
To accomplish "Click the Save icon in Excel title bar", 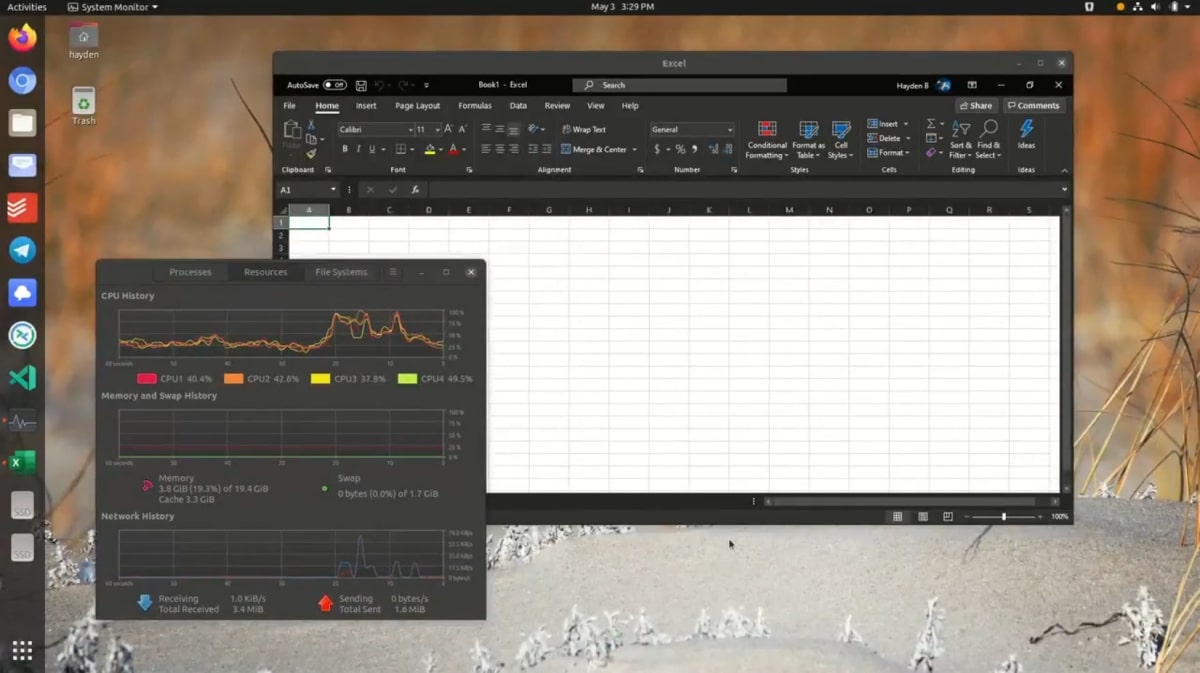I will pos(361,85).
